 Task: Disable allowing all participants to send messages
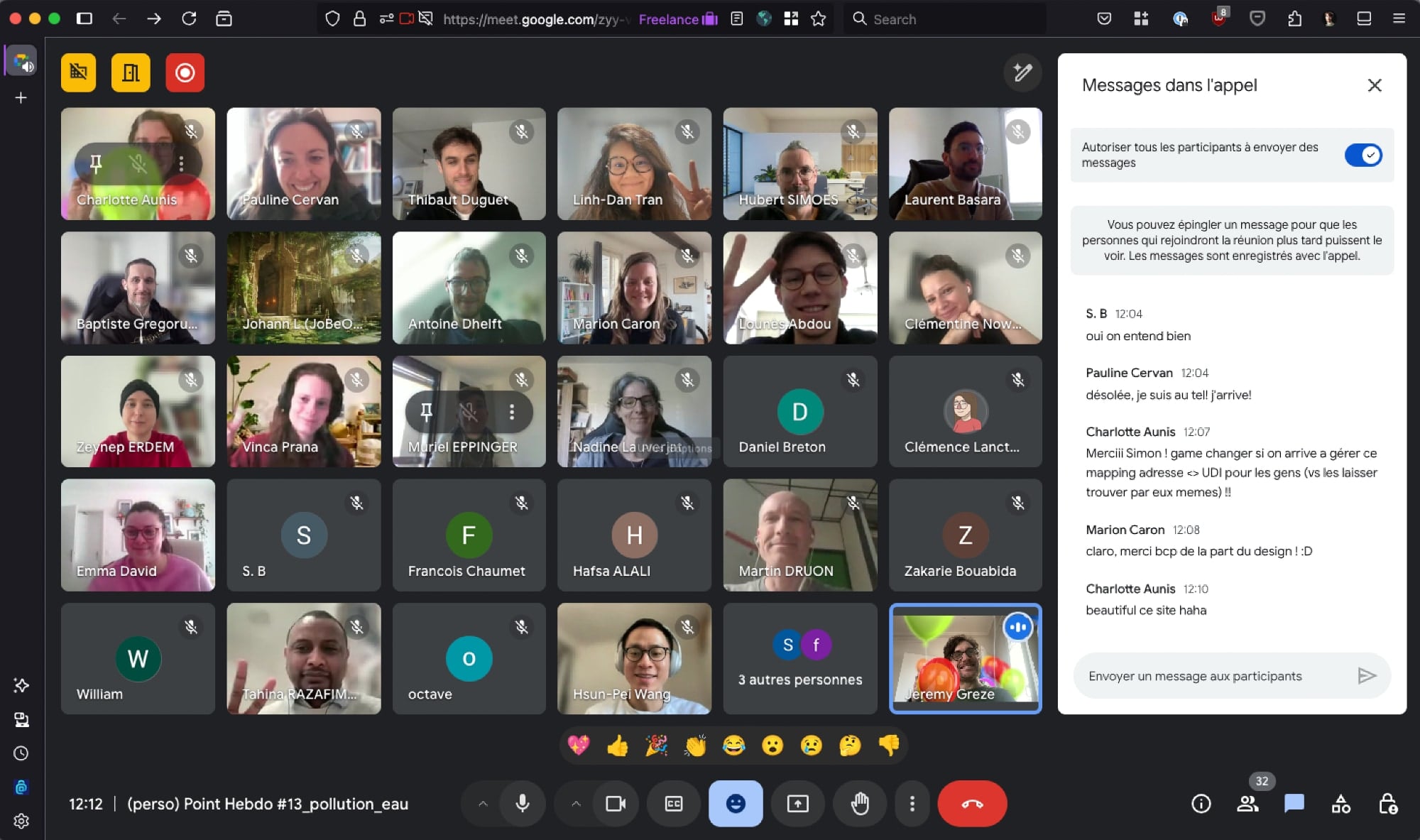[x=1364, y=155]
